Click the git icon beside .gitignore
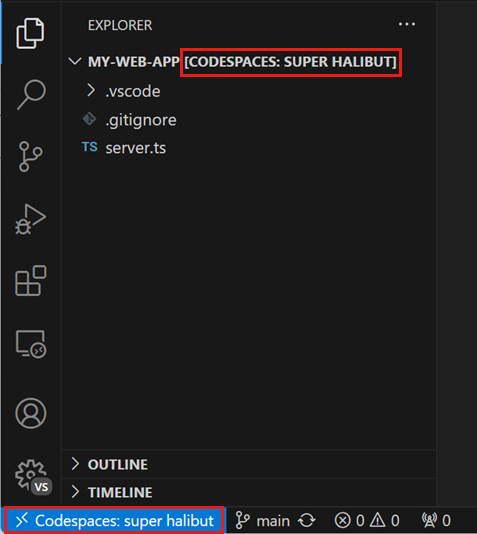Image resolution: width=477 pixels, height=534 pixels. click(x=89, y=119)
